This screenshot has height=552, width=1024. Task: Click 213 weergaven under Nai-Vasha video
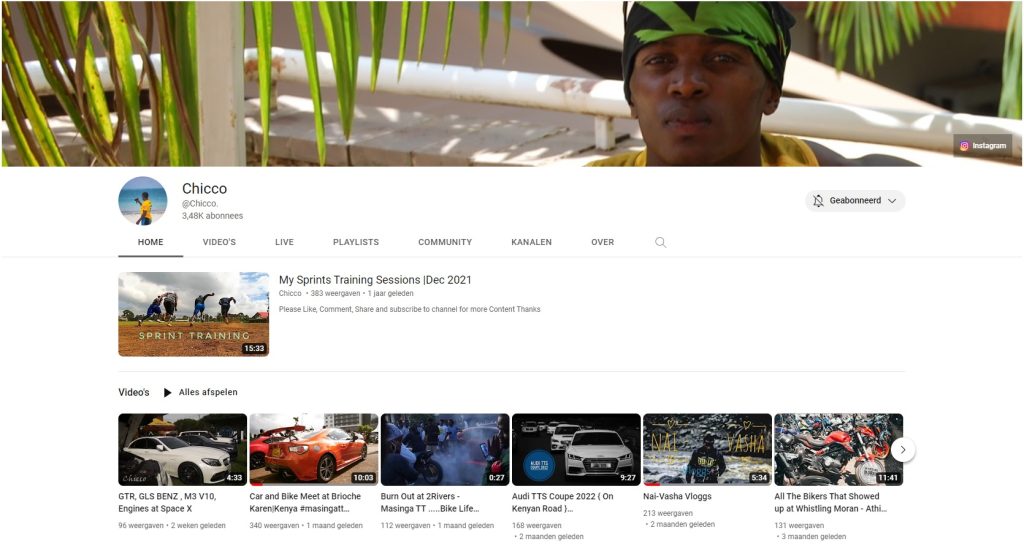[x=668, y=513]
